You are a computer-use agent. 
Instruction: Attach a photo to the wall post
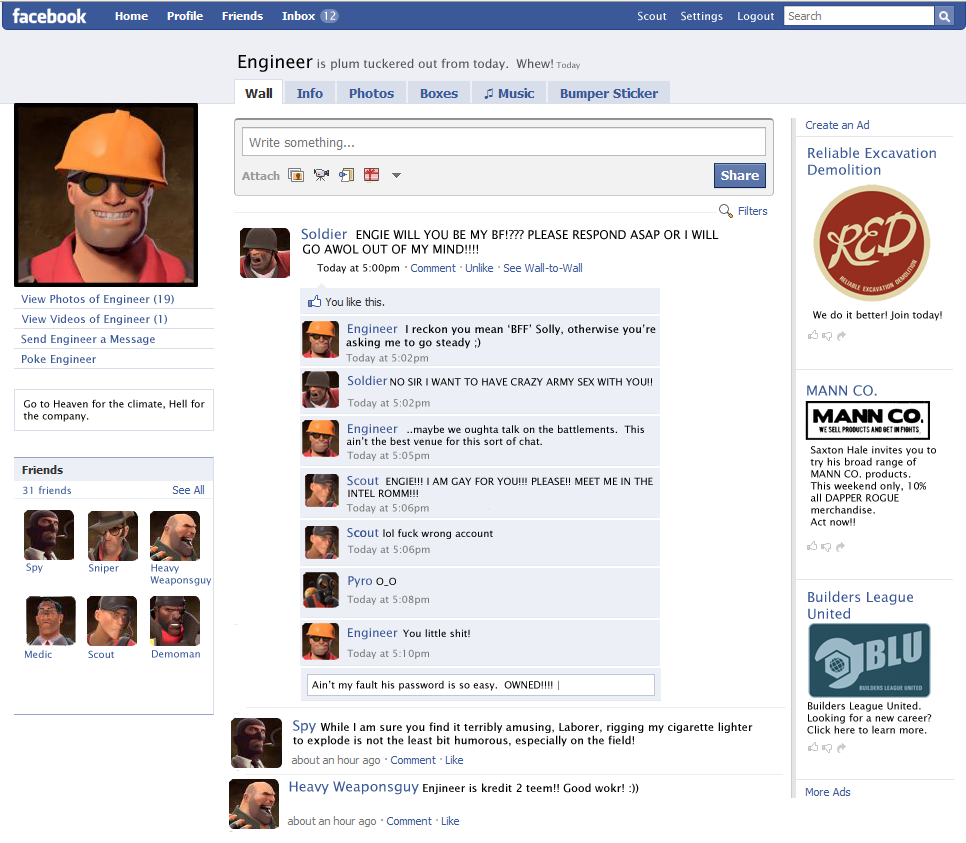(x=296, y=176)
